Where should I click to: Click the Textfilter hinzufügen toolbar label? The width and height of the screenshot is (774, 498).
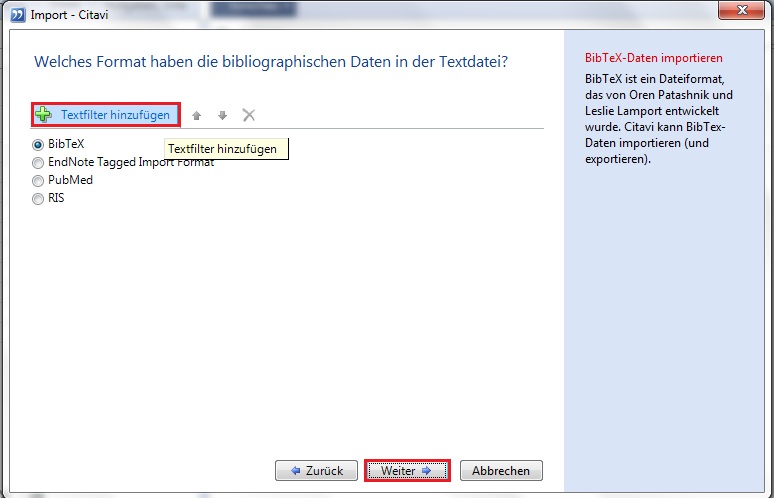(x=115, y=115)
